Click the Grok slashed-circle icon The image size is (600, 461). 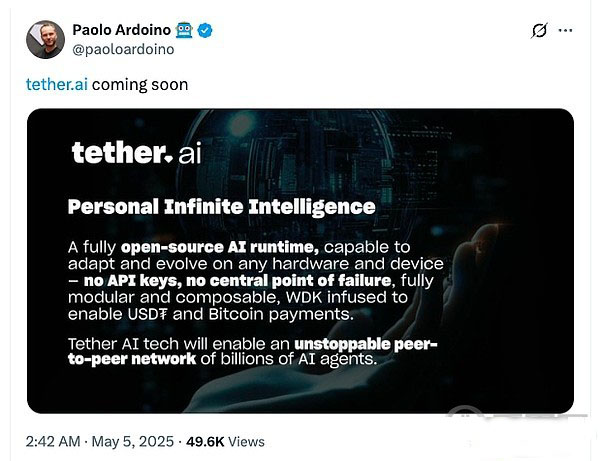[539, 31]
